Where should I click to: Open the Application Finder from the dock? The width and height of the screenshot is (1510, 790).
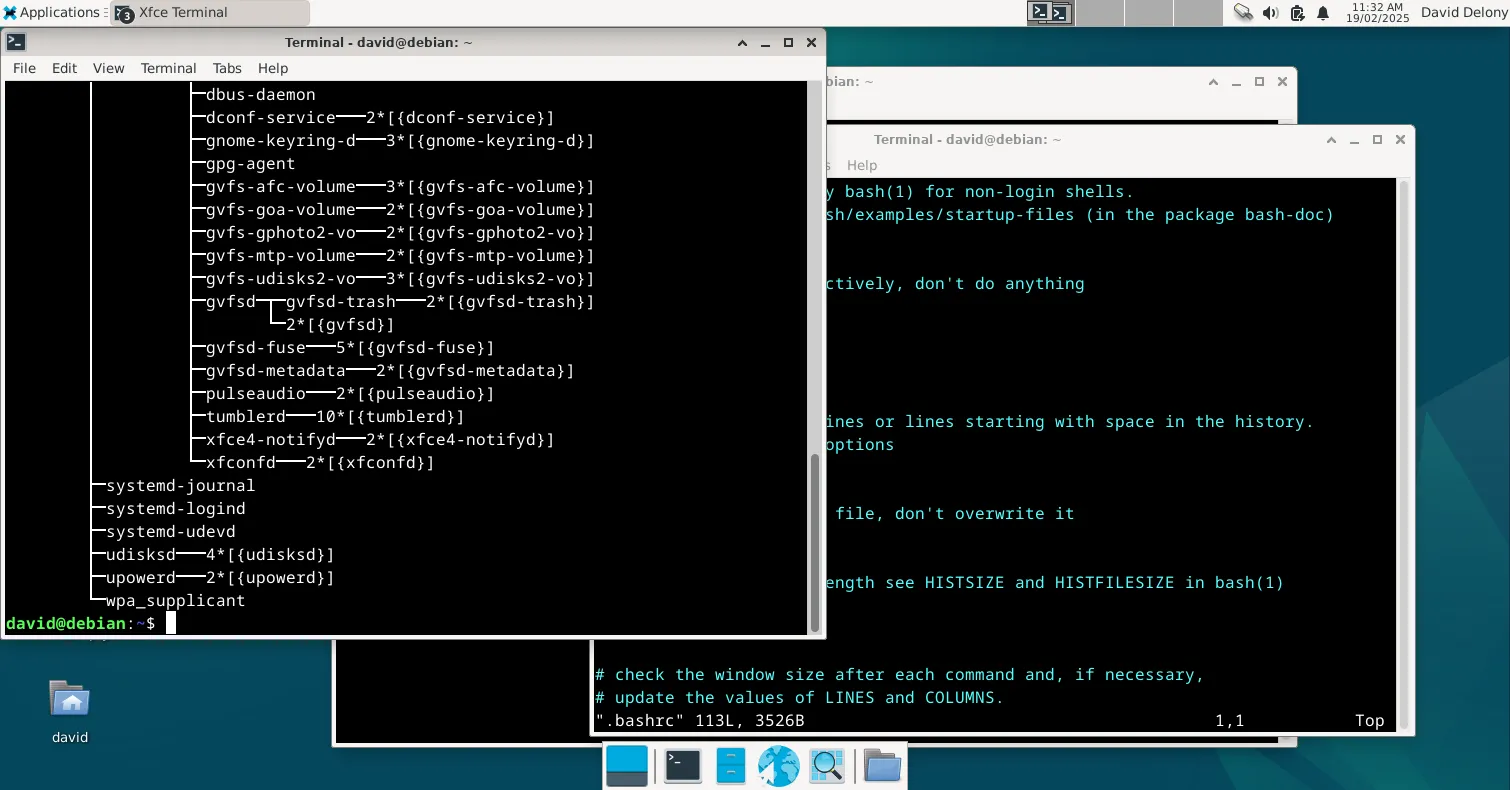(827, 765)
